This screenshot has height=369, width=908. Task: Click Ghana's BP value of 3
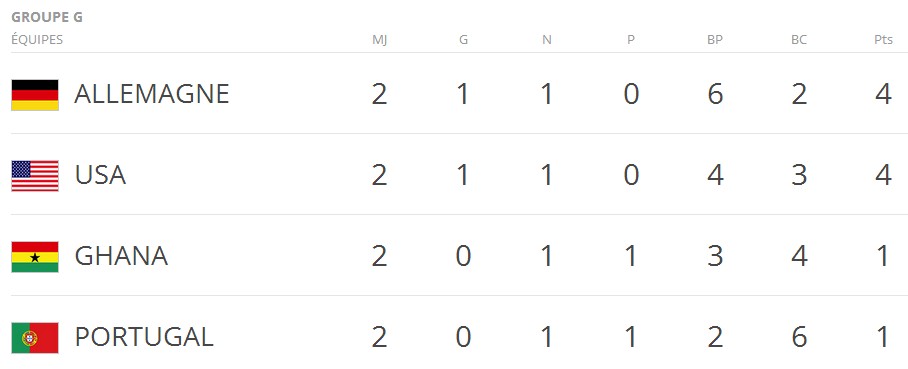(x=715, y=256)
